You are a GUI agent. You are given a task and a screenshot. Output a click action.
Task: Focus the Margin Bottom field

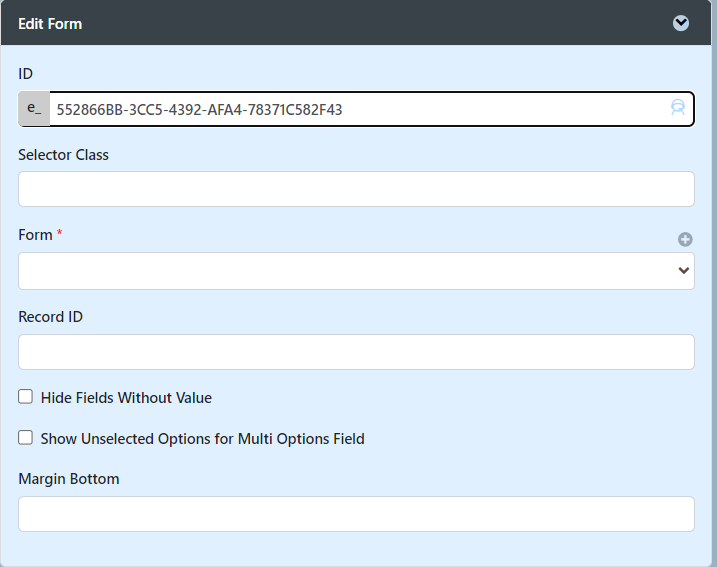click(x=356, y=514)
